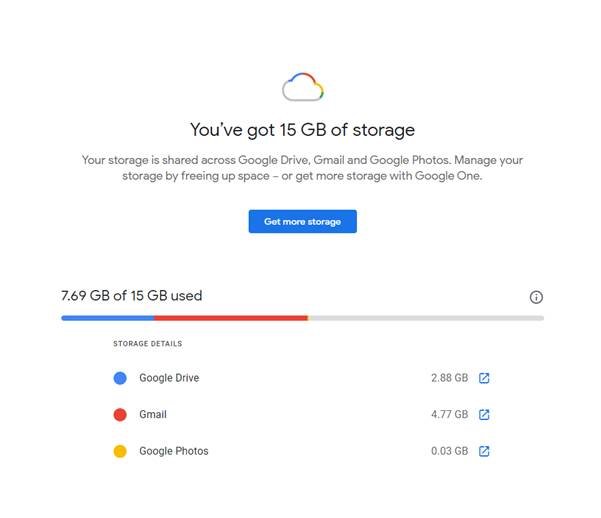Click the 0.03 GB Photos usage value
This screenshot has height=518, width=601.
coord(449,451)
